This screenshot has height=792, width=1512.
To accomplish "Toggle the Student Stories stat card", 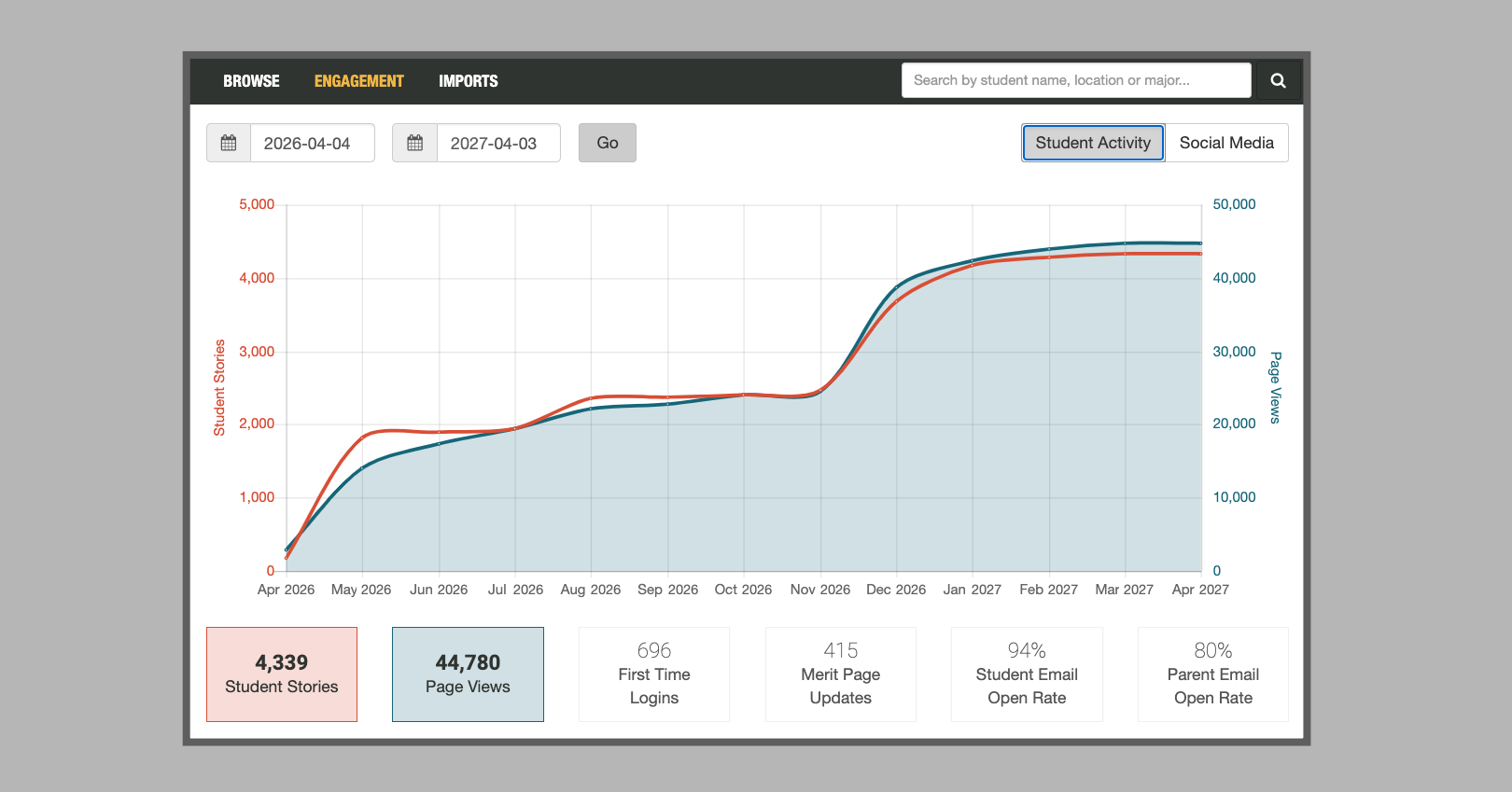I will click(282, 674).
